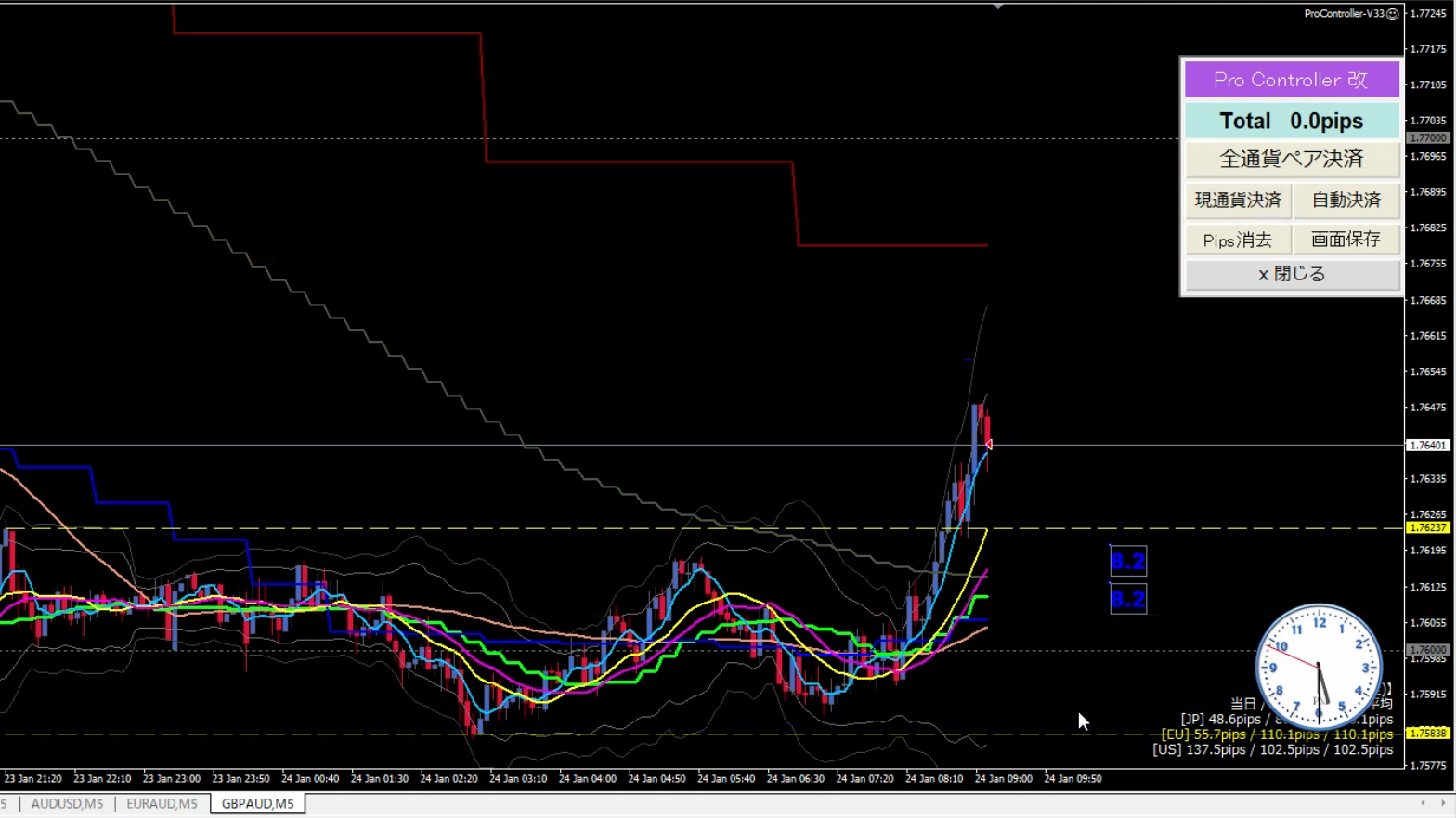Click the 1.76685 price scale value

click(x=1428, y=301)
